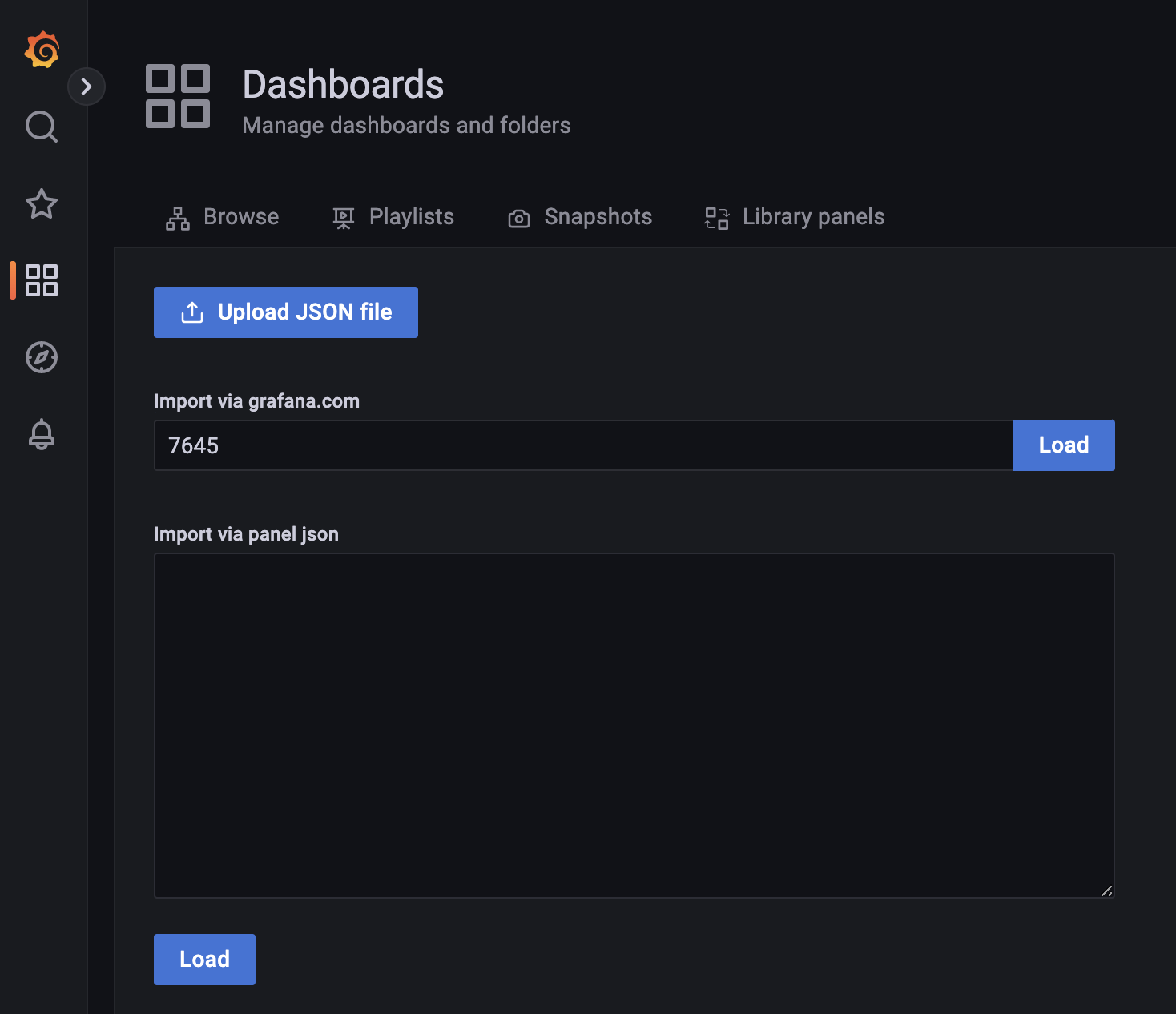Open Explore using the compass icon

[x=42, y=357]
